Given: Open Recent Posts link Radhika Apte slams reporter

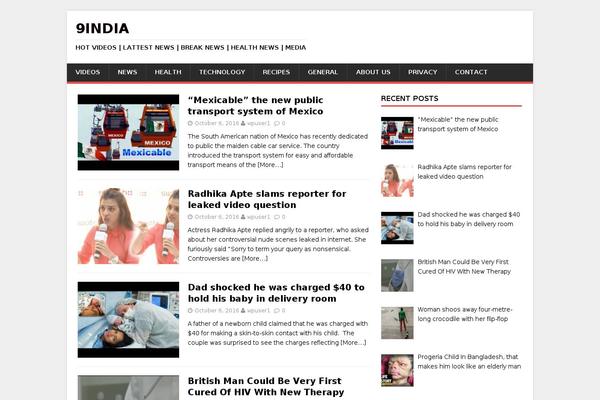Looking at the screenshot, I should tap(465, 172).
